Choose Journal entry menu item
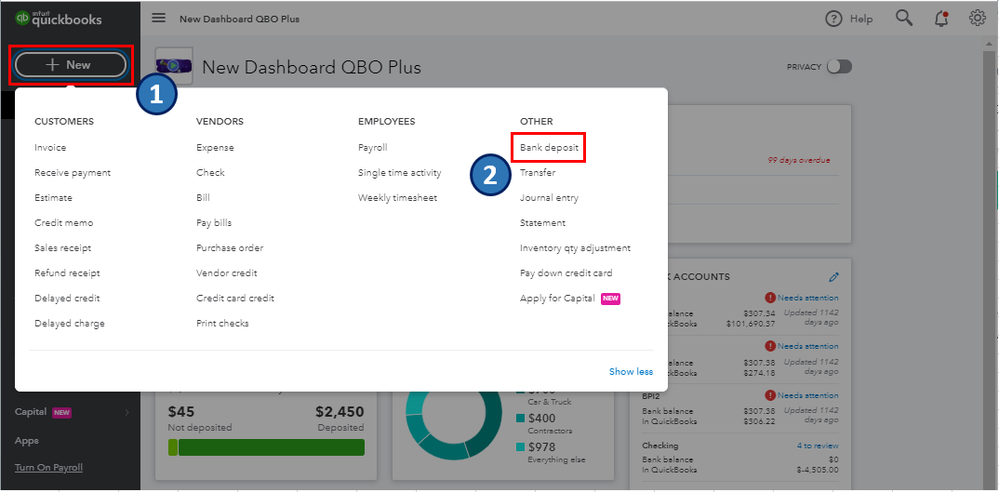The height and width of the screenshot is (492, 999). coord(549,198)
